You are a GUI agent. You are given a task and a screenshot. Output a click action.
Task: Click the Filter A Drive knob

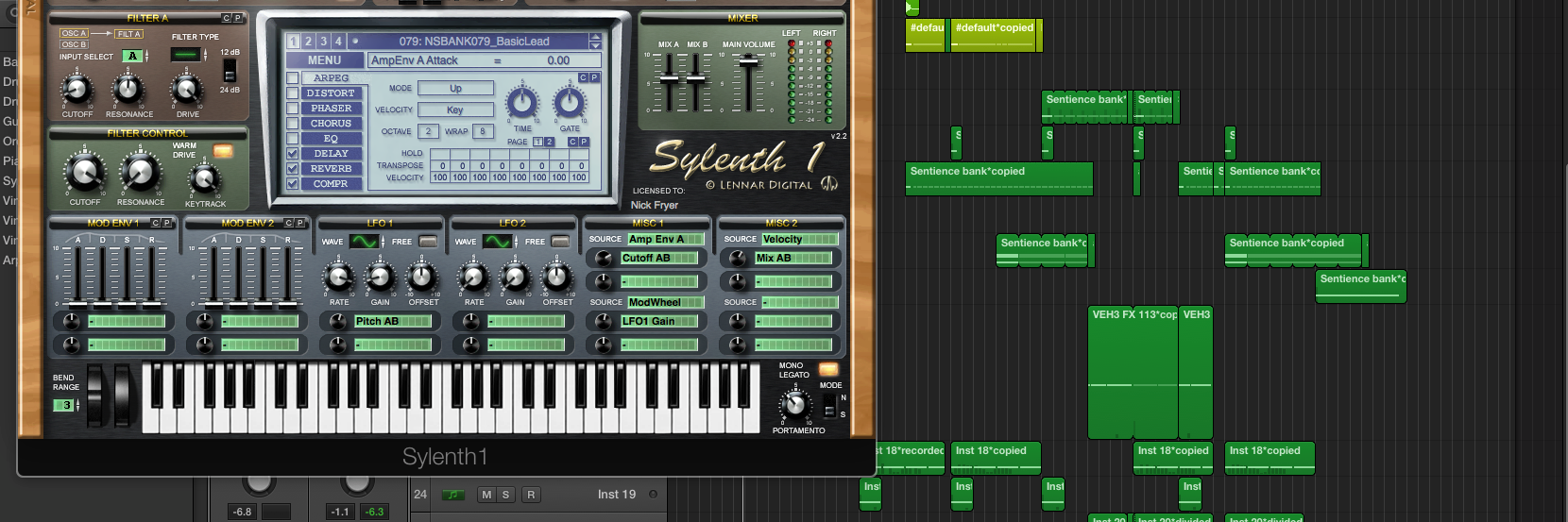pos(187,91)
